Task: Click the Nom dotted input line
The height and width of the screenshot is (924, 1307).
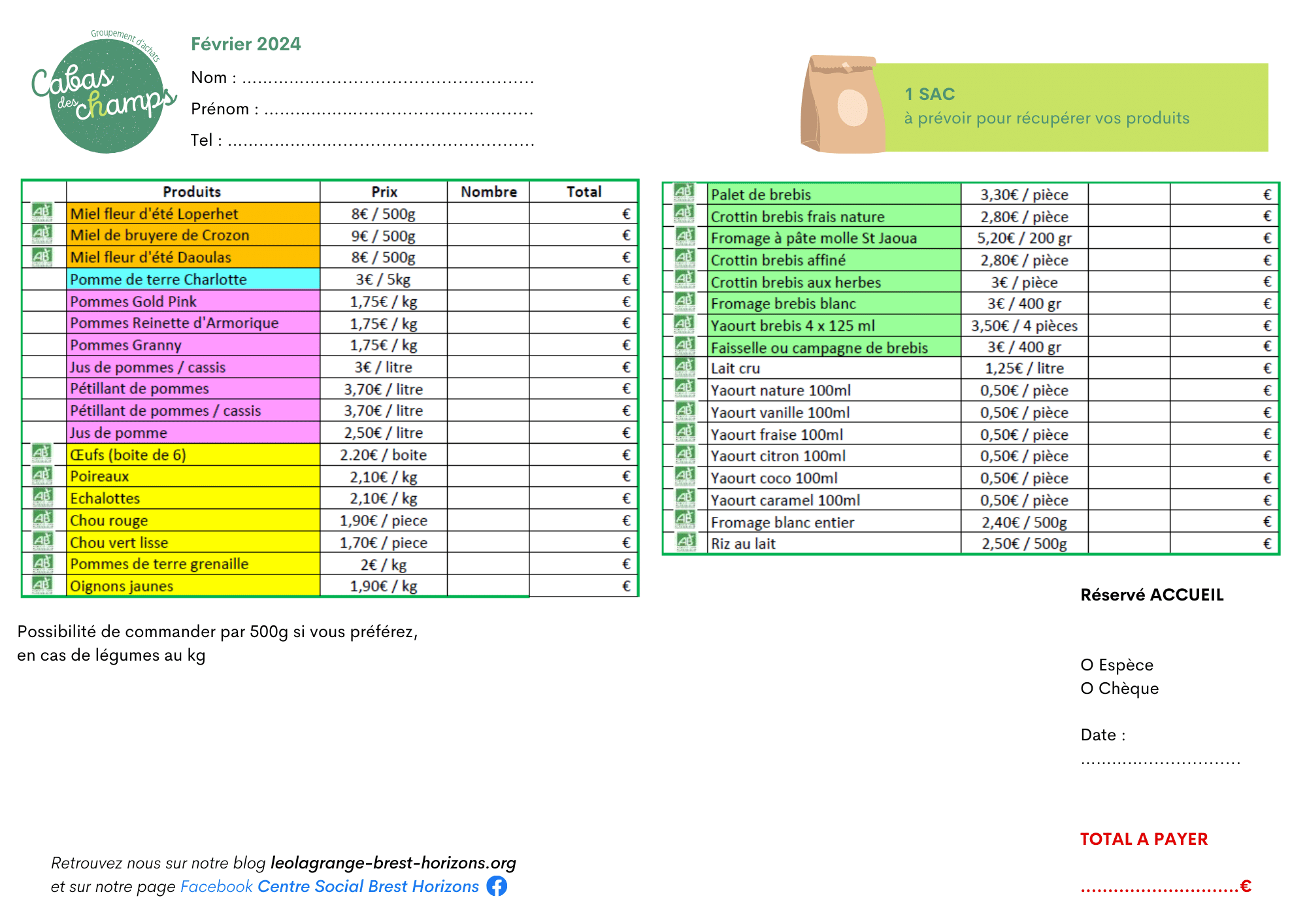Action: click(x=388, y=80)
